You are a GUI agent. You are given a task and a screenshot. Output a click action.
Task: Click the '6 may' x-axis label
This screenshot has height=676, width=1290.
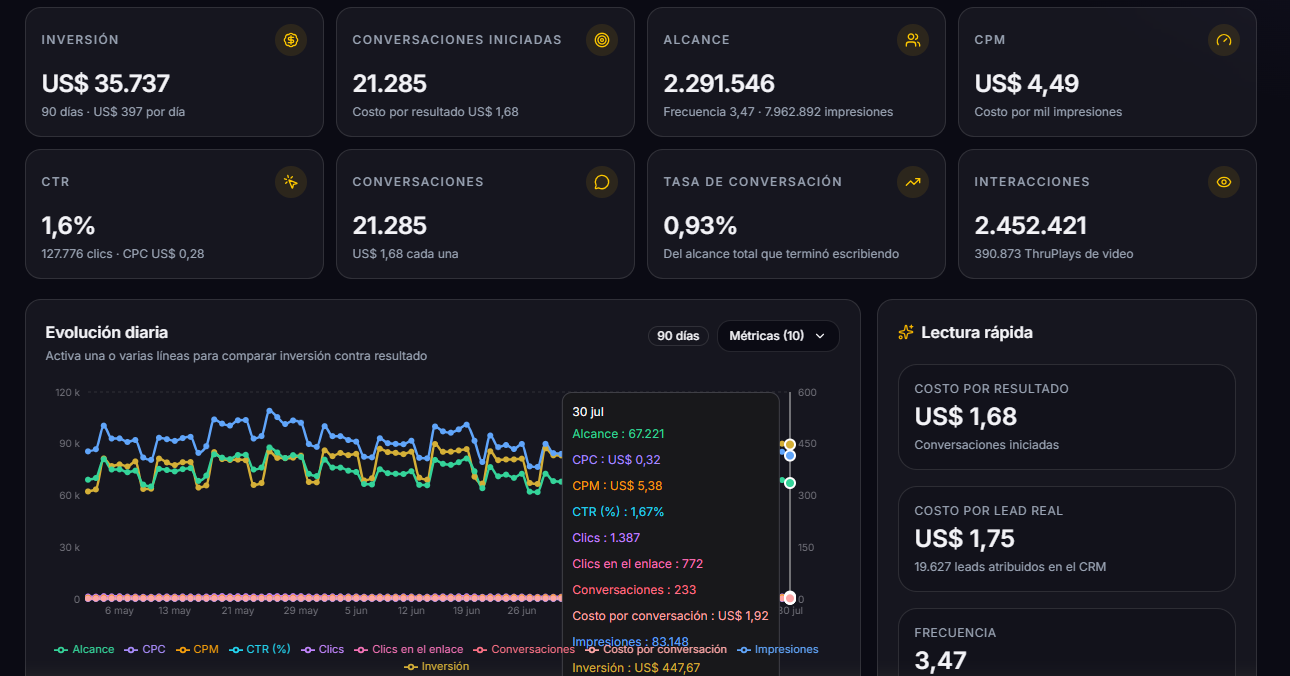(119, 610)
